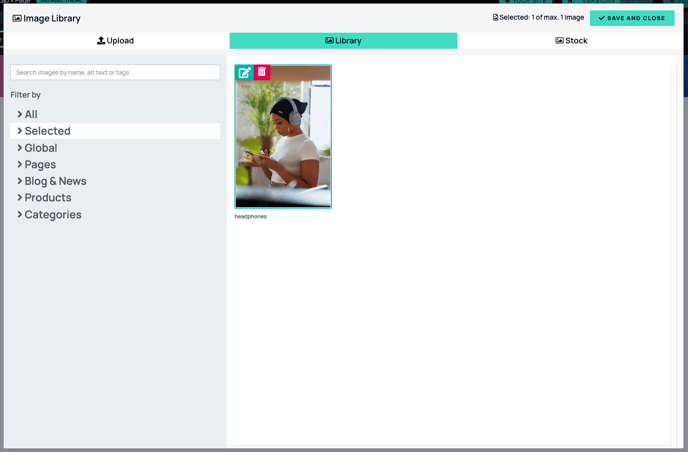Filter images by Blog & News
Viewport: 688px width, 452px height.
(115, 181)
